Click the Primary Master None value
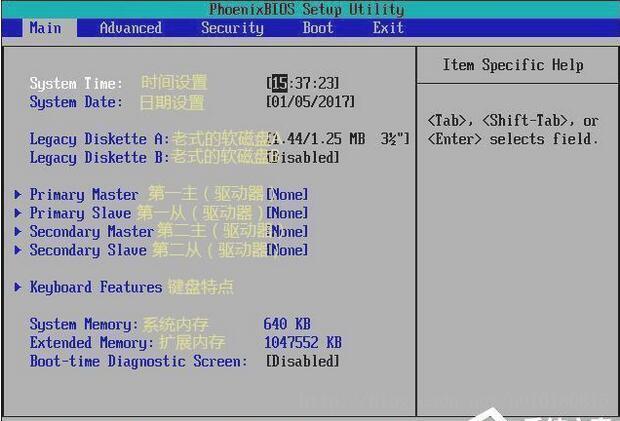Image resolution: width=620 pixels, height=421 pixels. pos(287,194)
